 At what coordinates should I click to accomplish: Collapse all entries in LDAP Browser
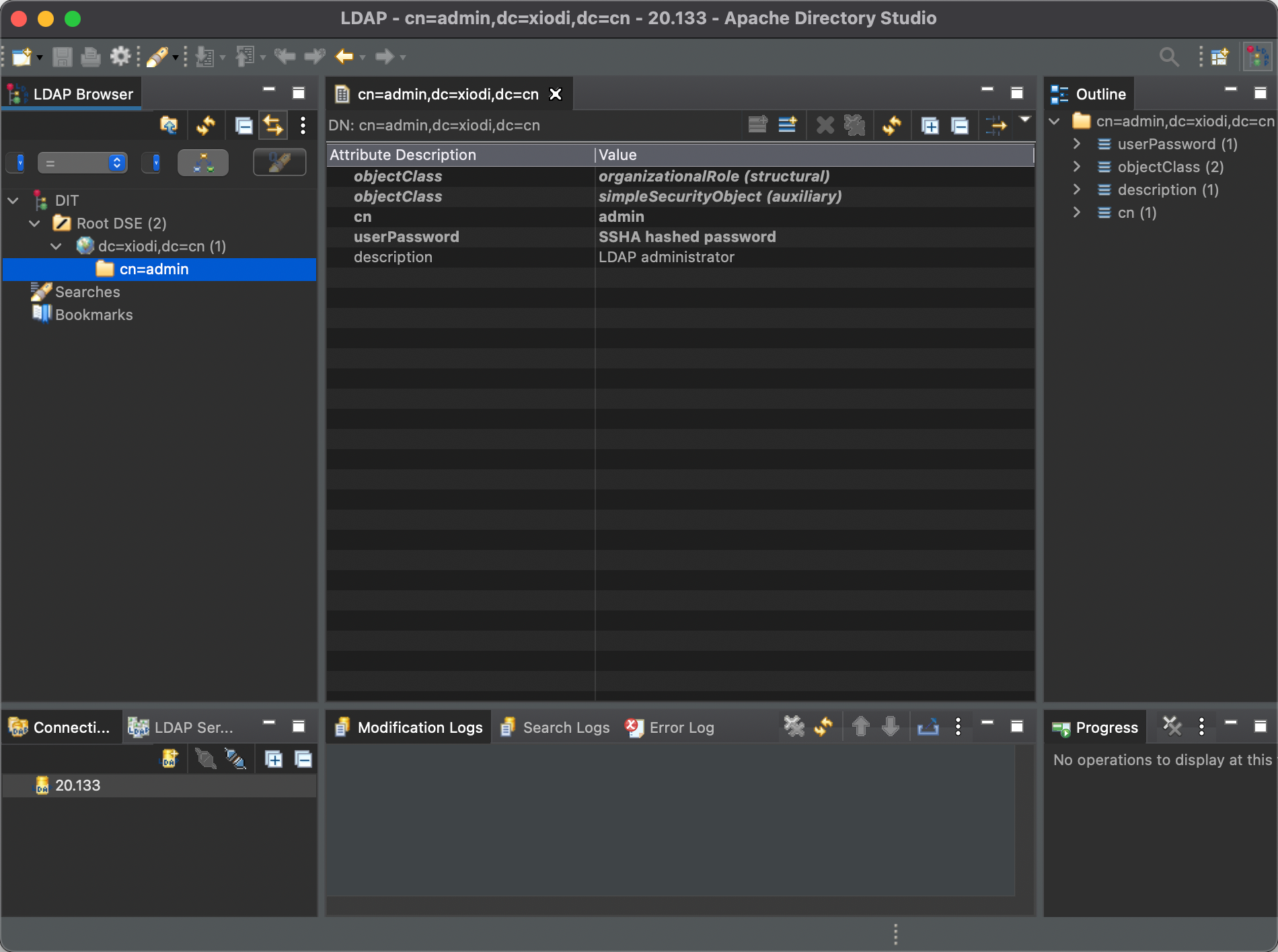coord(243,125)
